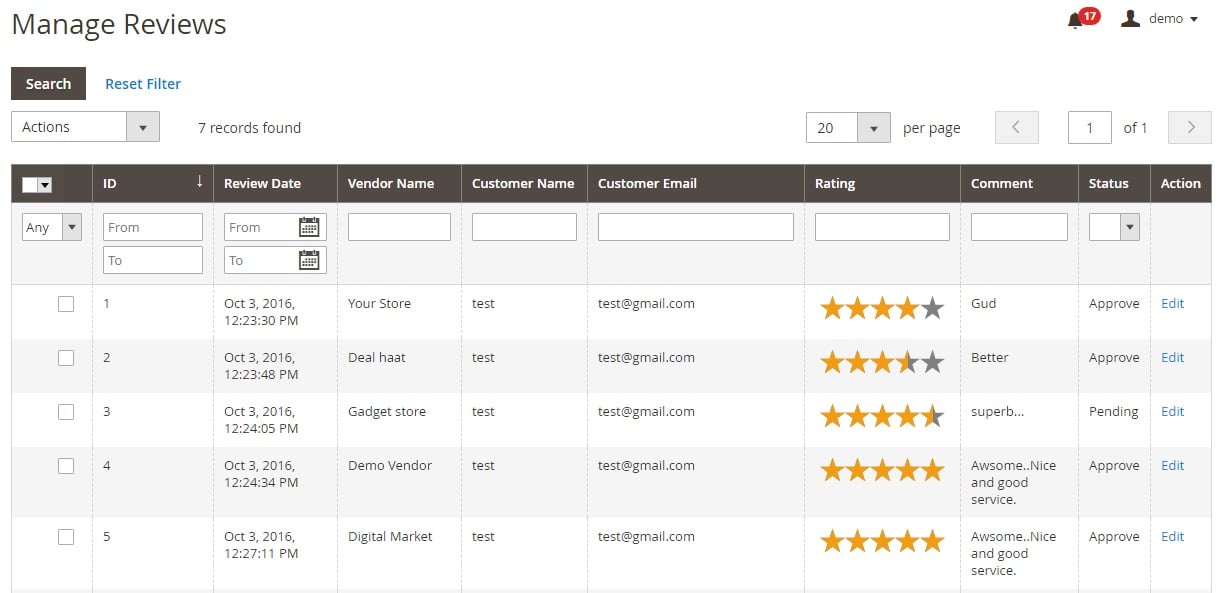The width and height of the screenshot is (1227, 593).
Task: Sort by Rating column header
Action: click(x=835, y=184)
